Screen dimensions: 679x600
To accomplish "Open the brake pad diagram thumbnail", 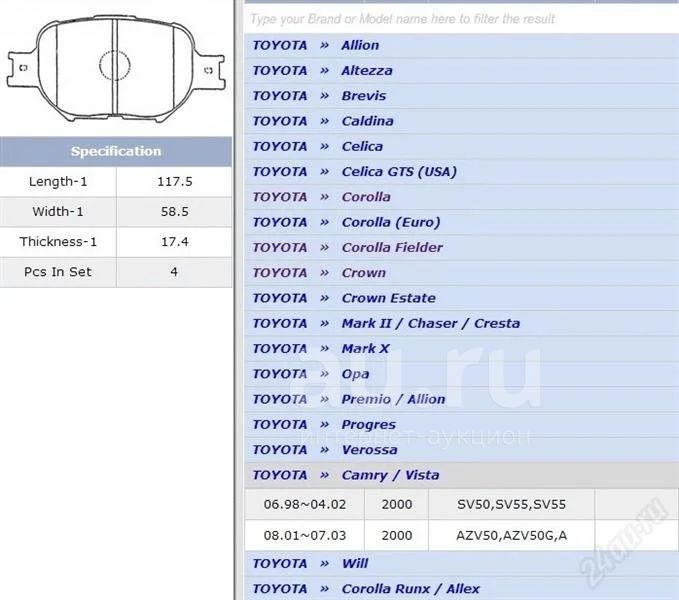I will point(115,66).
